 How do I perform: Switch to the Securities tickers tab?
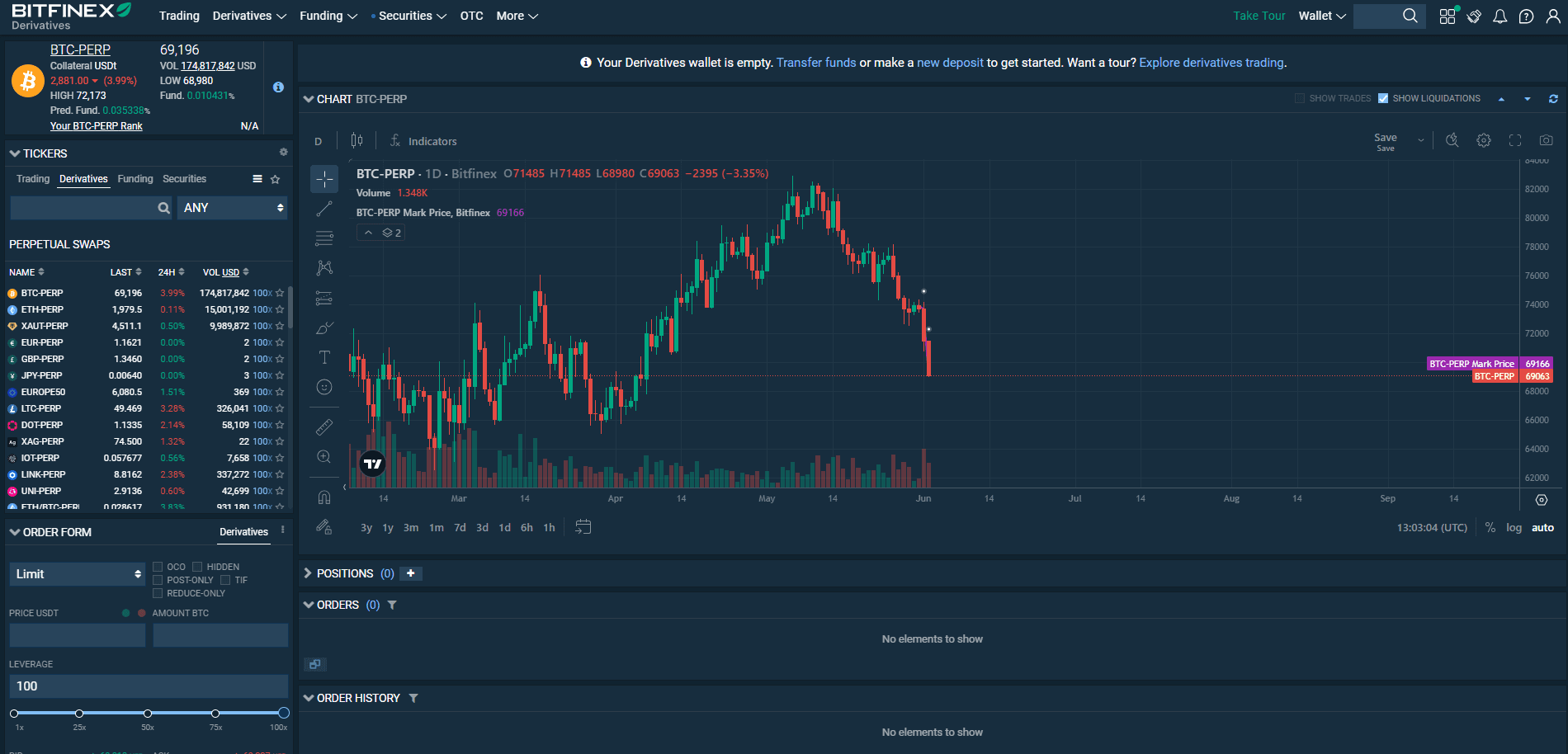[x=184, y=179]
